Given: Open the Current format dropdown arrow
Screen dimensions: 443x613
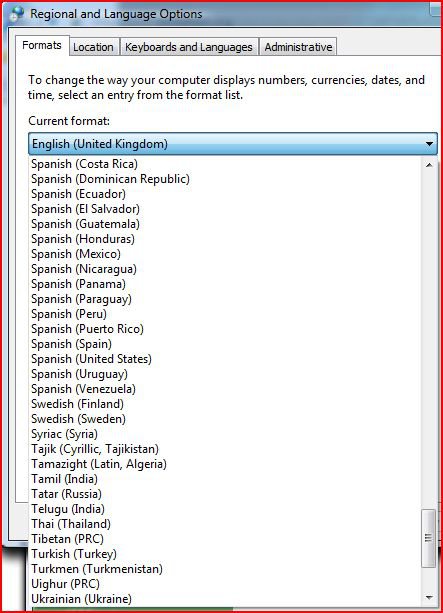Looking at the screenshot, I should (429, 144).
